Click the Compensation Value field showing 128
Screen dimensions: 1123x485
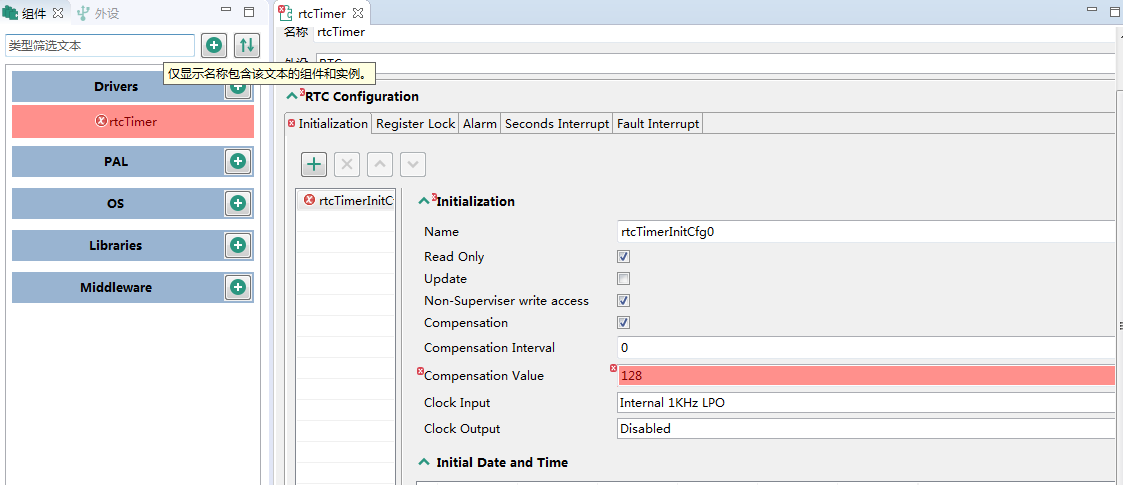coord(866,375)
